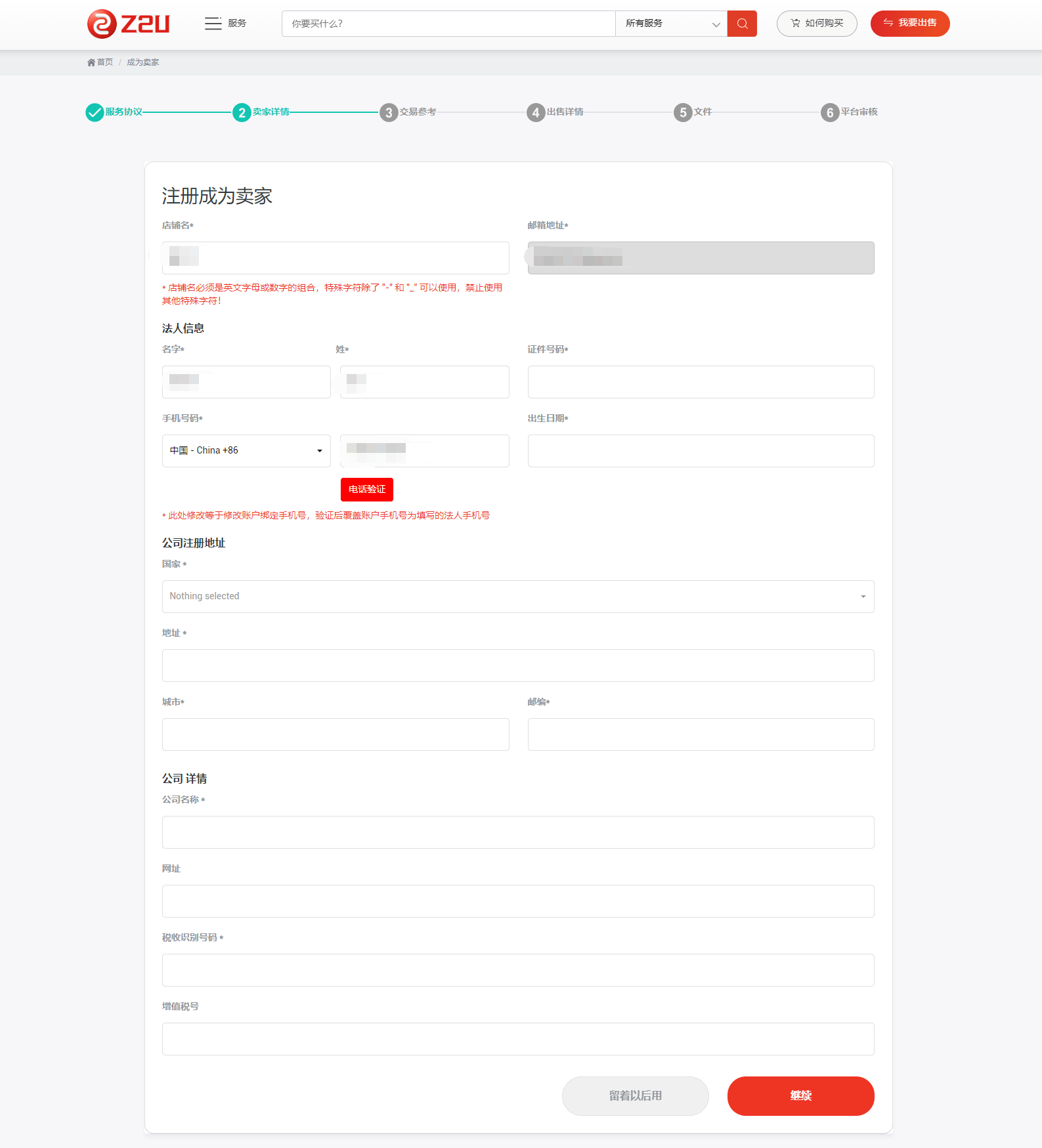The image size is (1042, 1148).
Task: Click the 我要出售 button
Action: pyautogui.click(x=909, y=24)
